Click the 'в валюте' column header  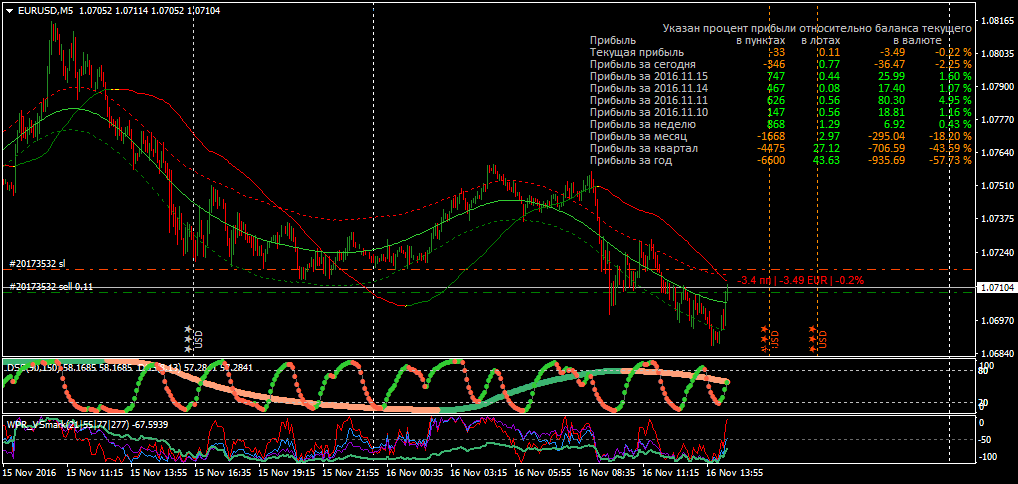coord(915,40)
